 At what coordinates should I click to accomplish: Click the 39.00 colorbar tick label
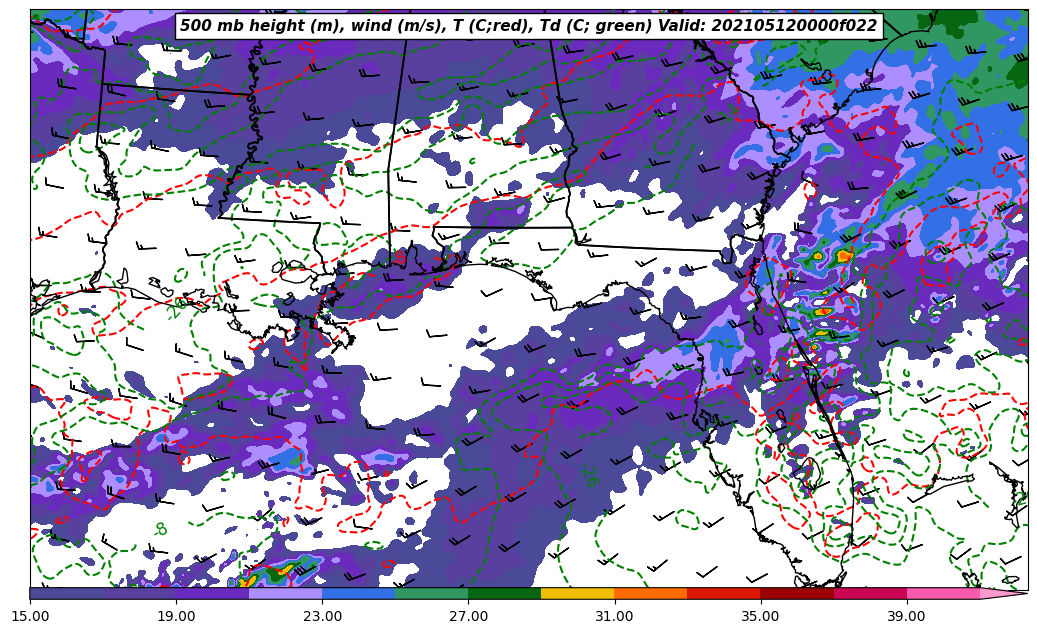click(906, 616)
